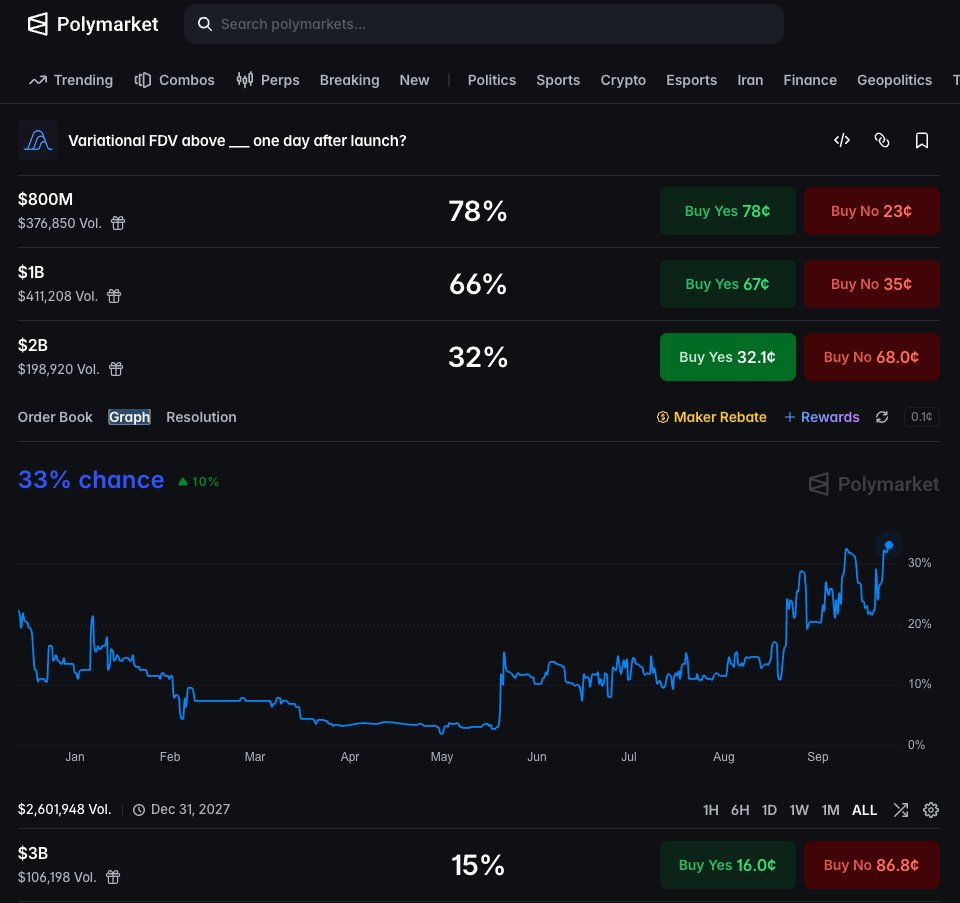Viewport: 960px width, 903px height.
Task: Set chart range to 6H
Action: (x=740, y=810)
